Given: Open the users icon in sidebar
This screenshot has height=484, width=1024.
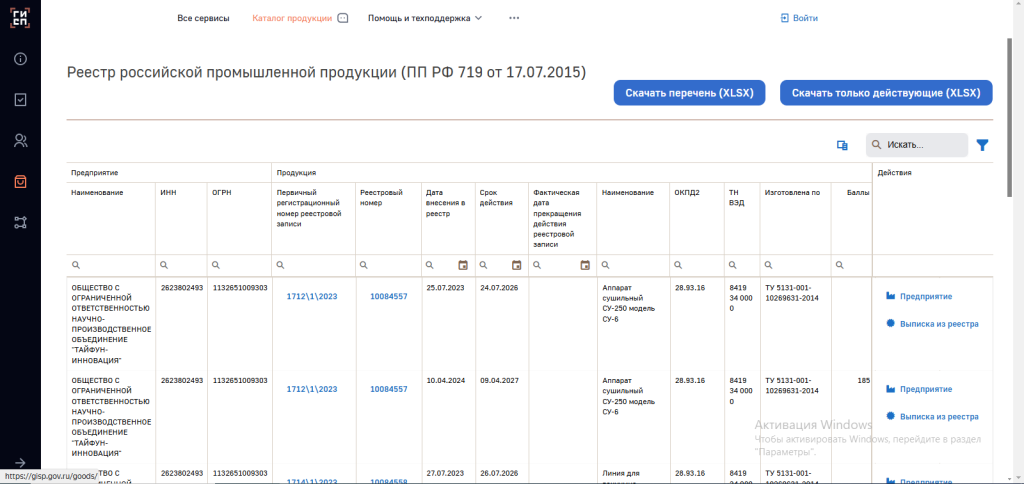Looking at the screenshot, I should 20,140.
